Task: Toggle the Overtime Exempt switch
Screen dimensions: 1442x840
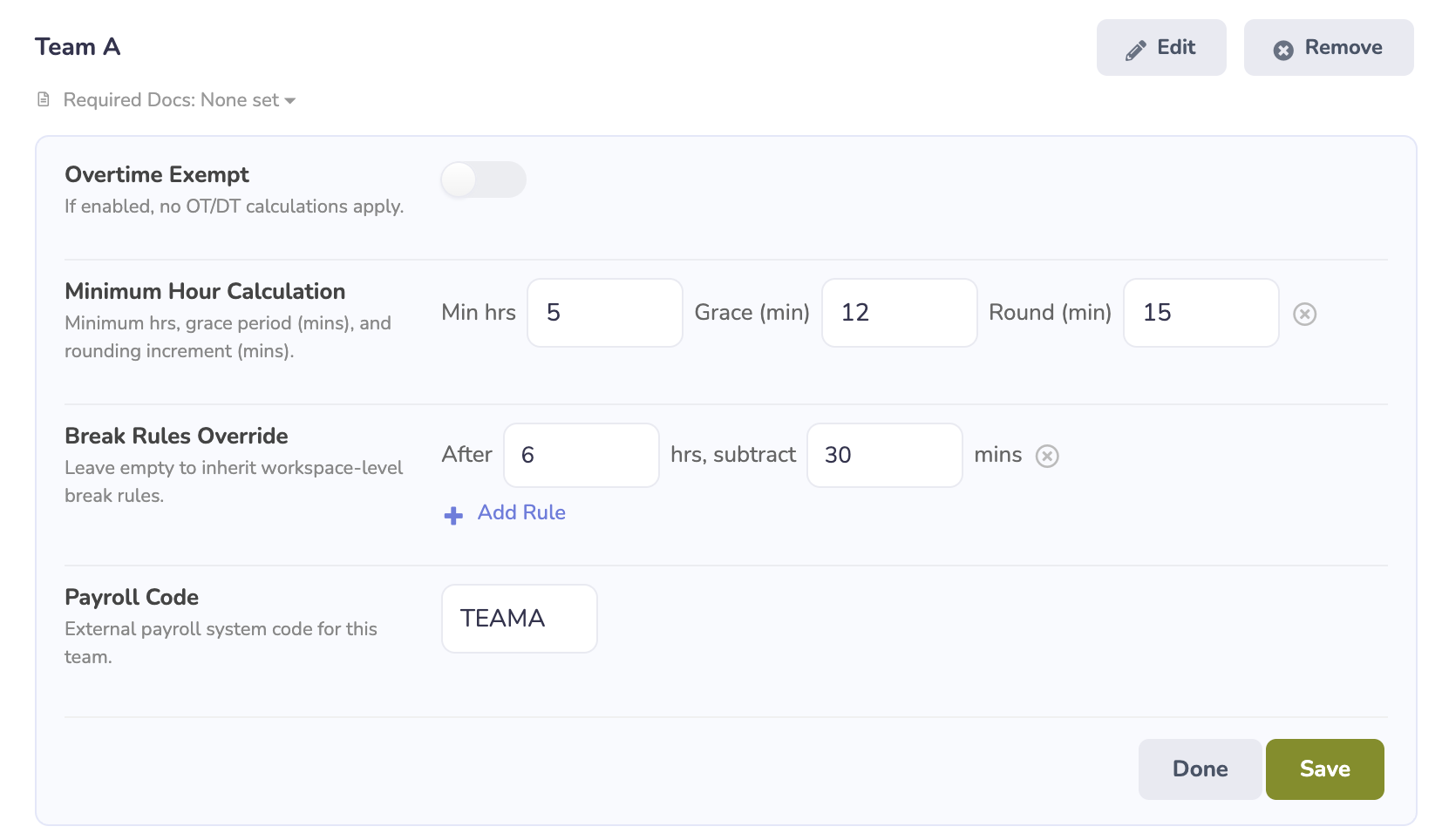Action: click(483, 180)
